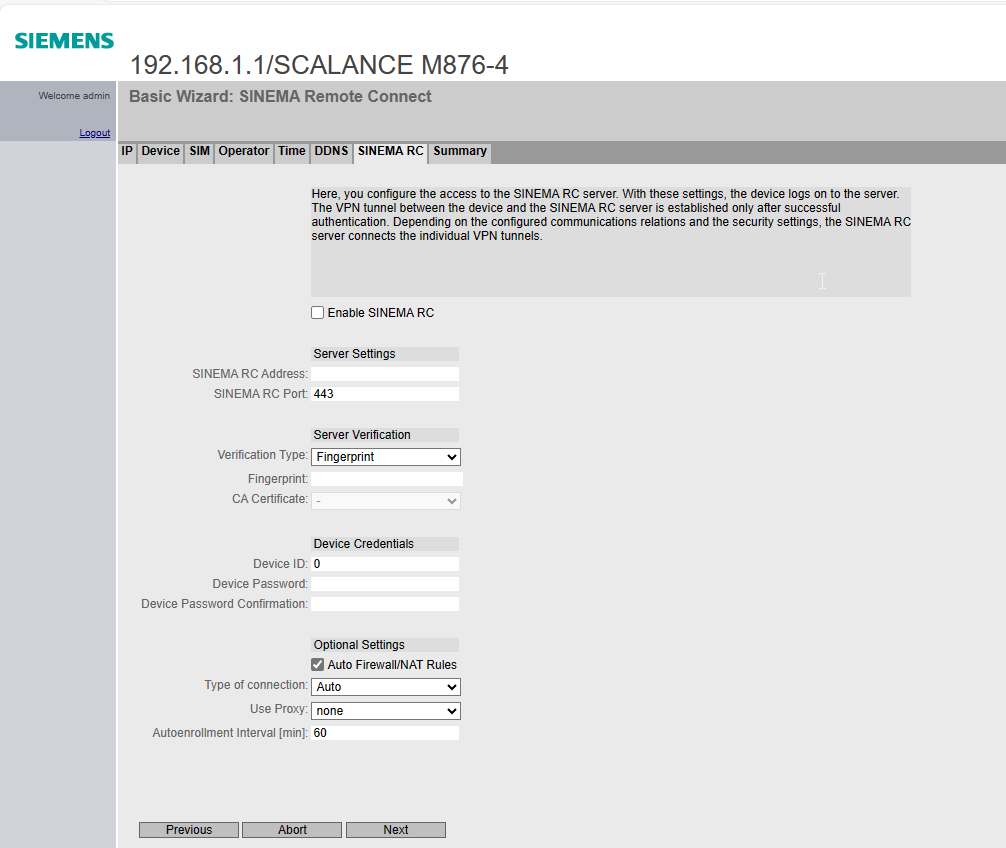Go to the SIM tab
Image resolution: width=1006 pixels, height=848 pixels.
(x=200, y=152)
